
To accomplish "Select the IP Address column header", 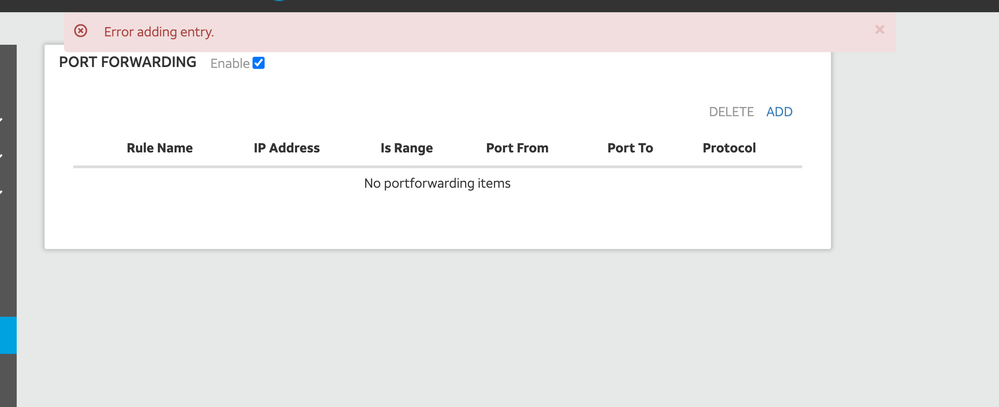I will pos(286,148).
